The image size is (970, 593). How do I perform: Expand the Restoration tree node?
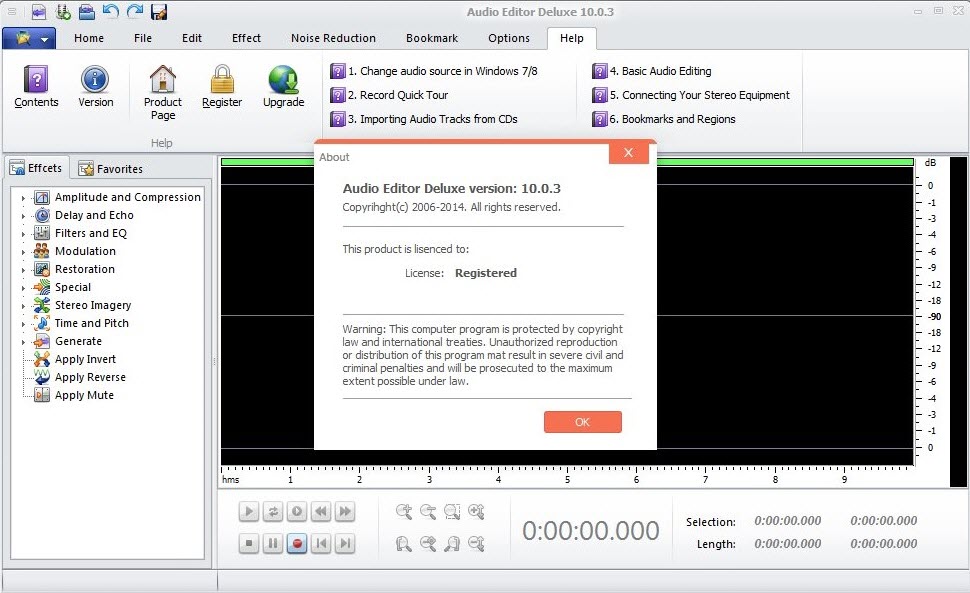pos(24,270)
